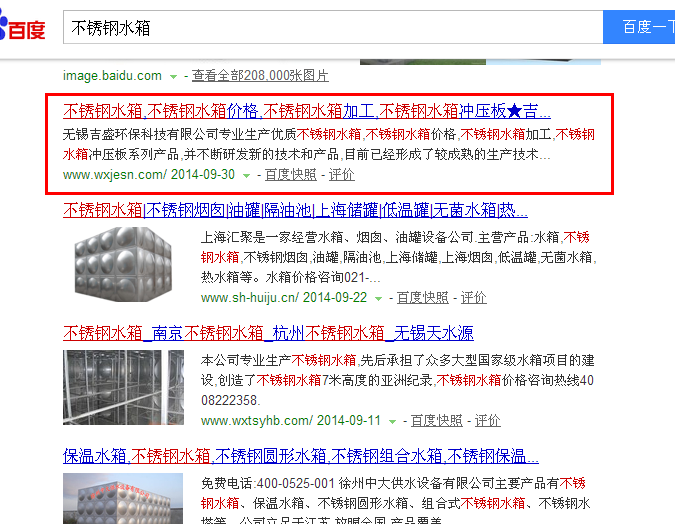Click the search box containing 不锈钢水箱
The image size is (675, 524).
[333, 28]
